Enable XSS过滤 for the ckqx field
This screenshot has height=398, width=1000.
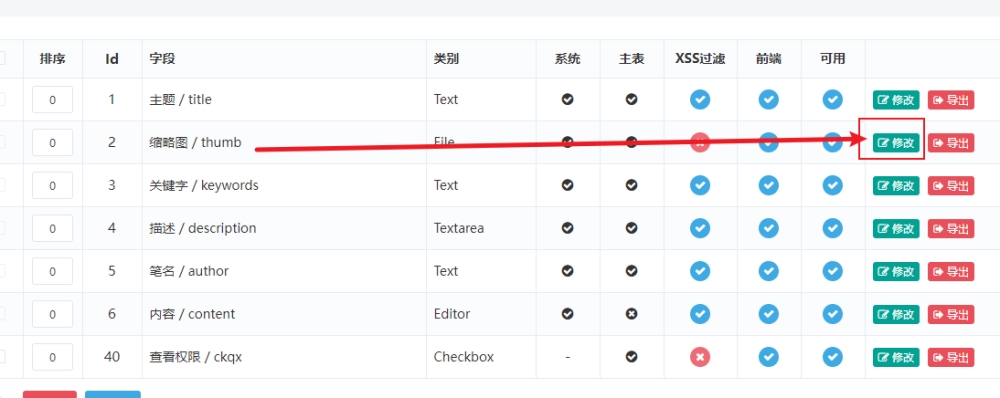pyautogui.click(x=700, y=357)
